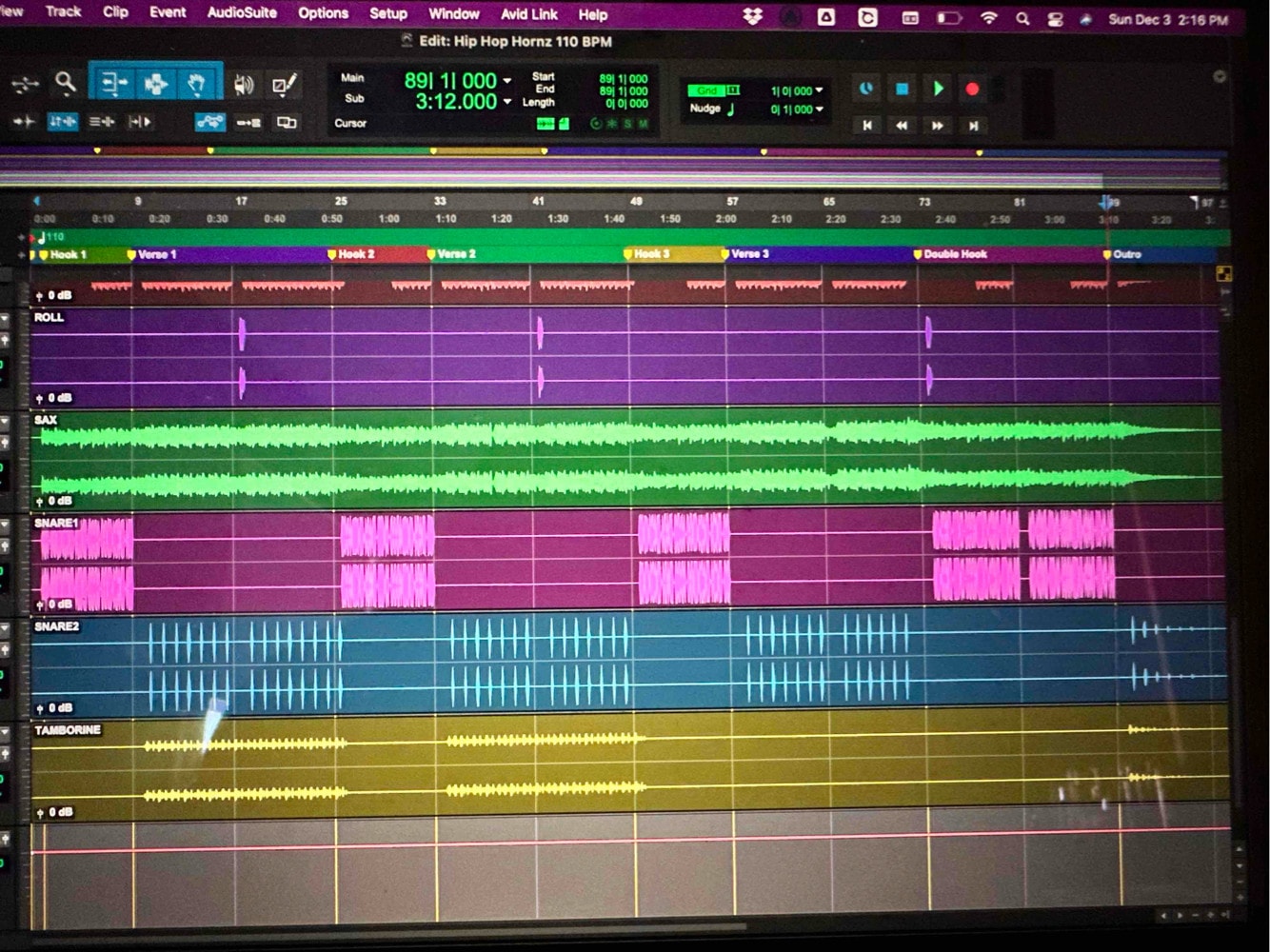Jump to the Verse 2 marker
Image resolution: width=1270 pixels, height=952 pixels.
click(x=451, y=254)
